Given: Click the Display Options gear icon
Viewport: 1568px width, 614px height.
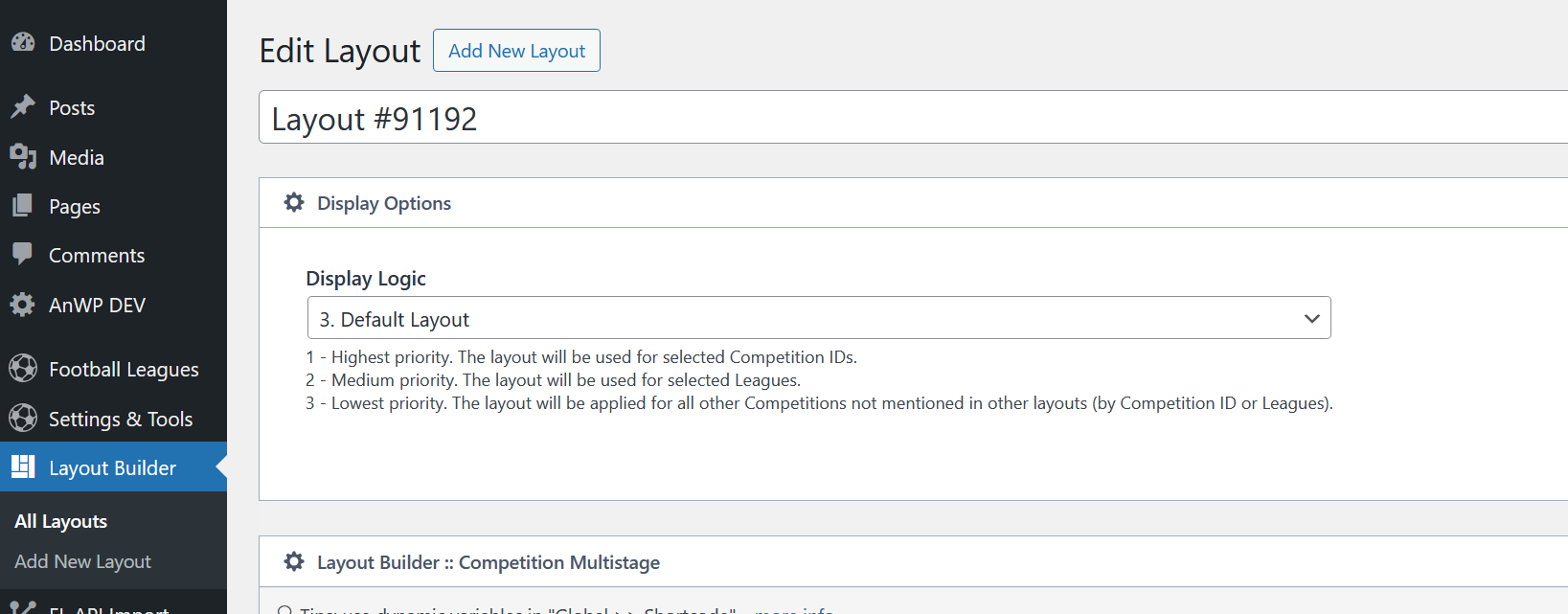Looking at the screenshot, I should click(294, 202).
